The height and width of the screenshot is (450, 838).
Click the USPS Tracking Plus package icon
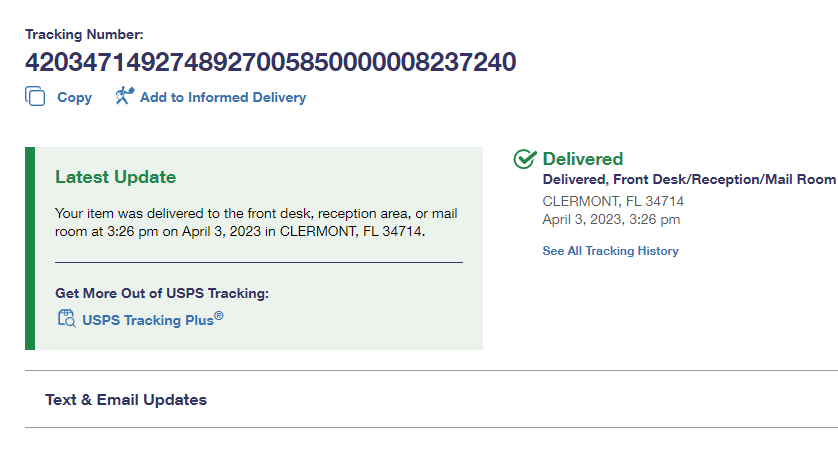coord(66,319)
